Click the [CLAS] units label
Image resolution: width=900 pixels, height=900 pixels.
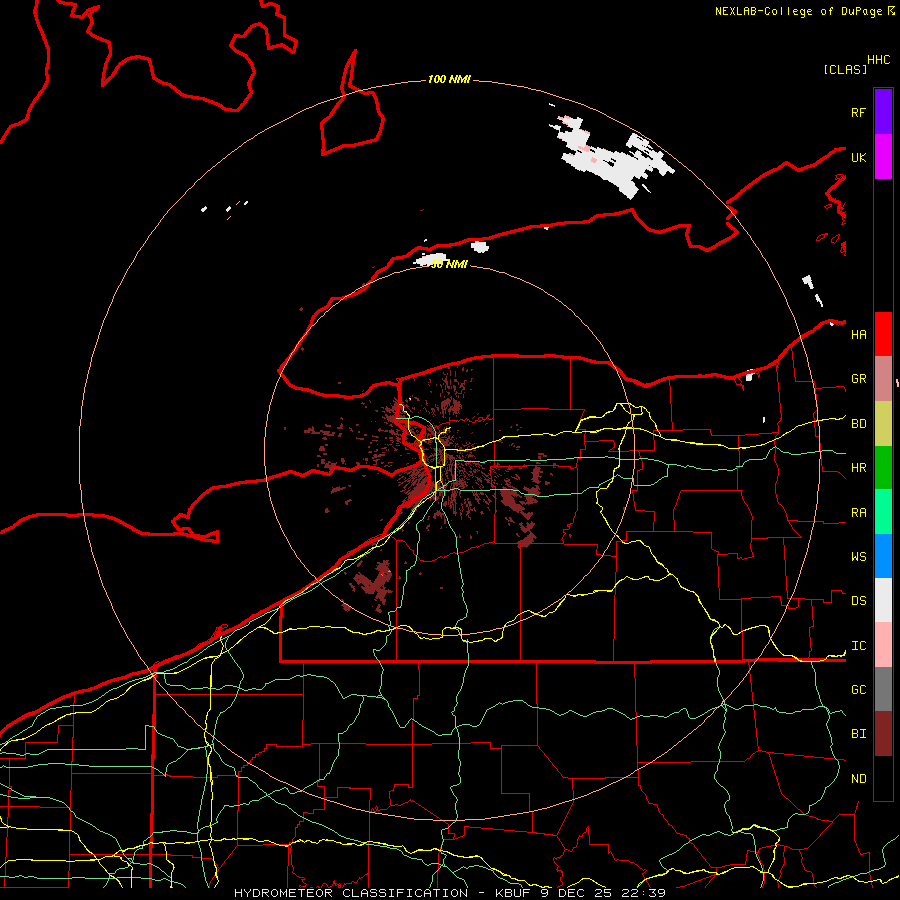point(845,69)
